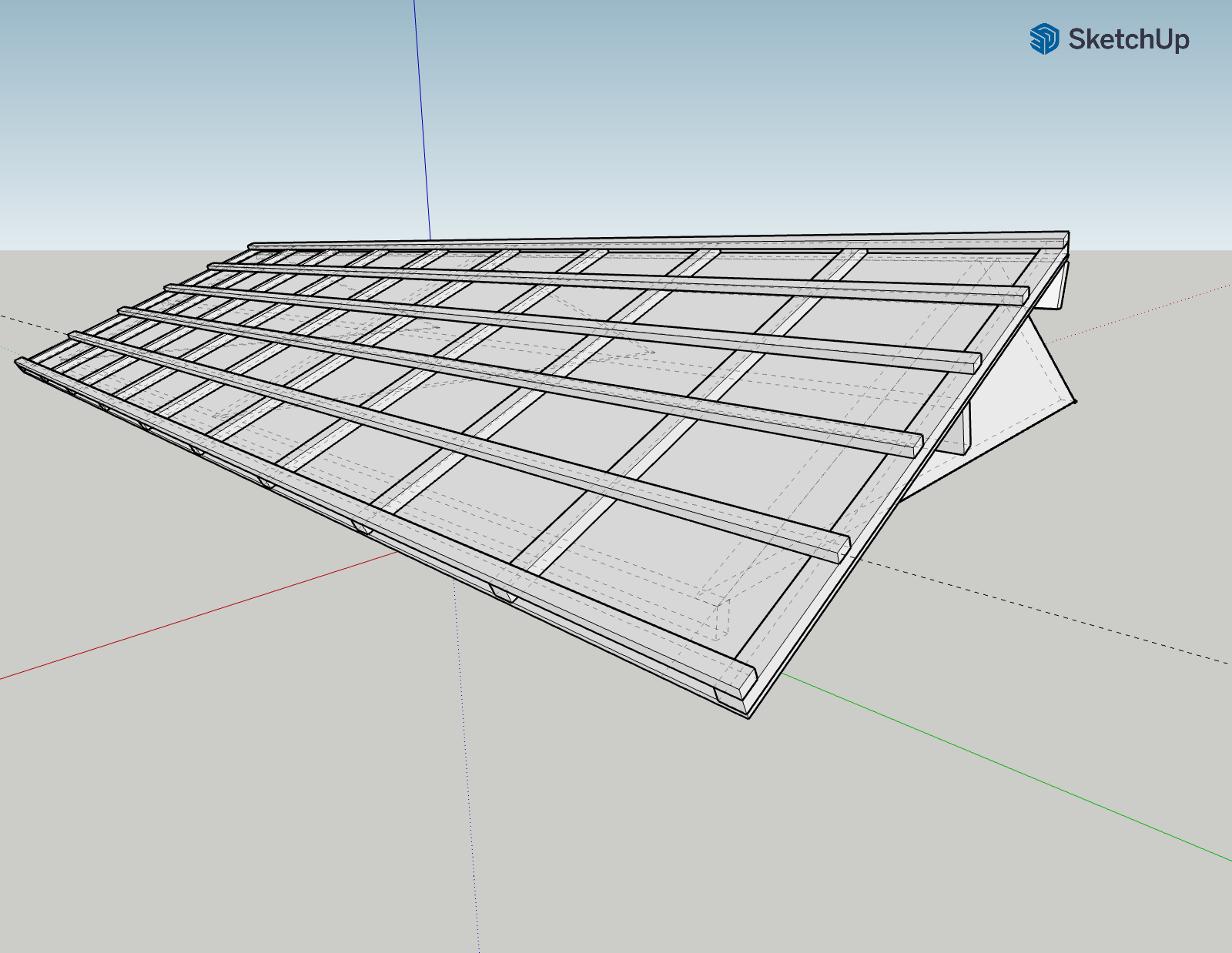Click the black dashed guide line at left

pyautogui.click(x=23, y=319)
